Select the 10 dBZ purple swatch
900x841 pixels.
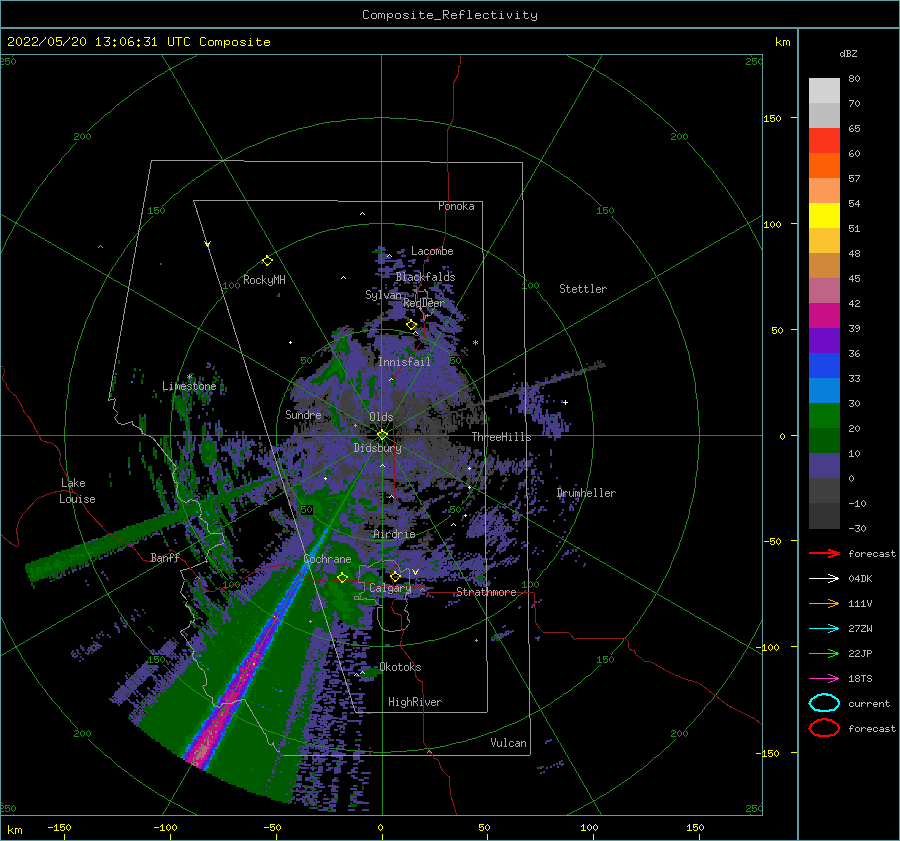pyautogui.click(x=824, y=466)
